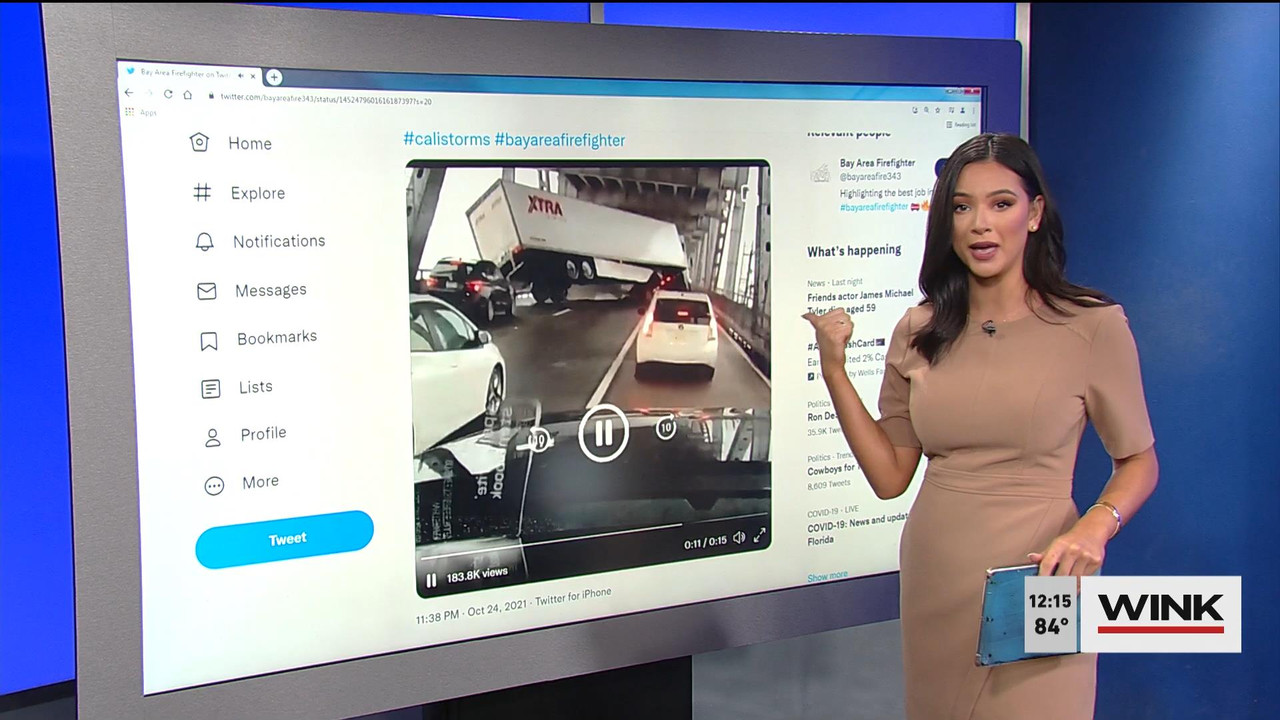The height and width of the screenshot is (720, 1280).
Task: Open the More circle-dots icon
Action: pos(214,486)
